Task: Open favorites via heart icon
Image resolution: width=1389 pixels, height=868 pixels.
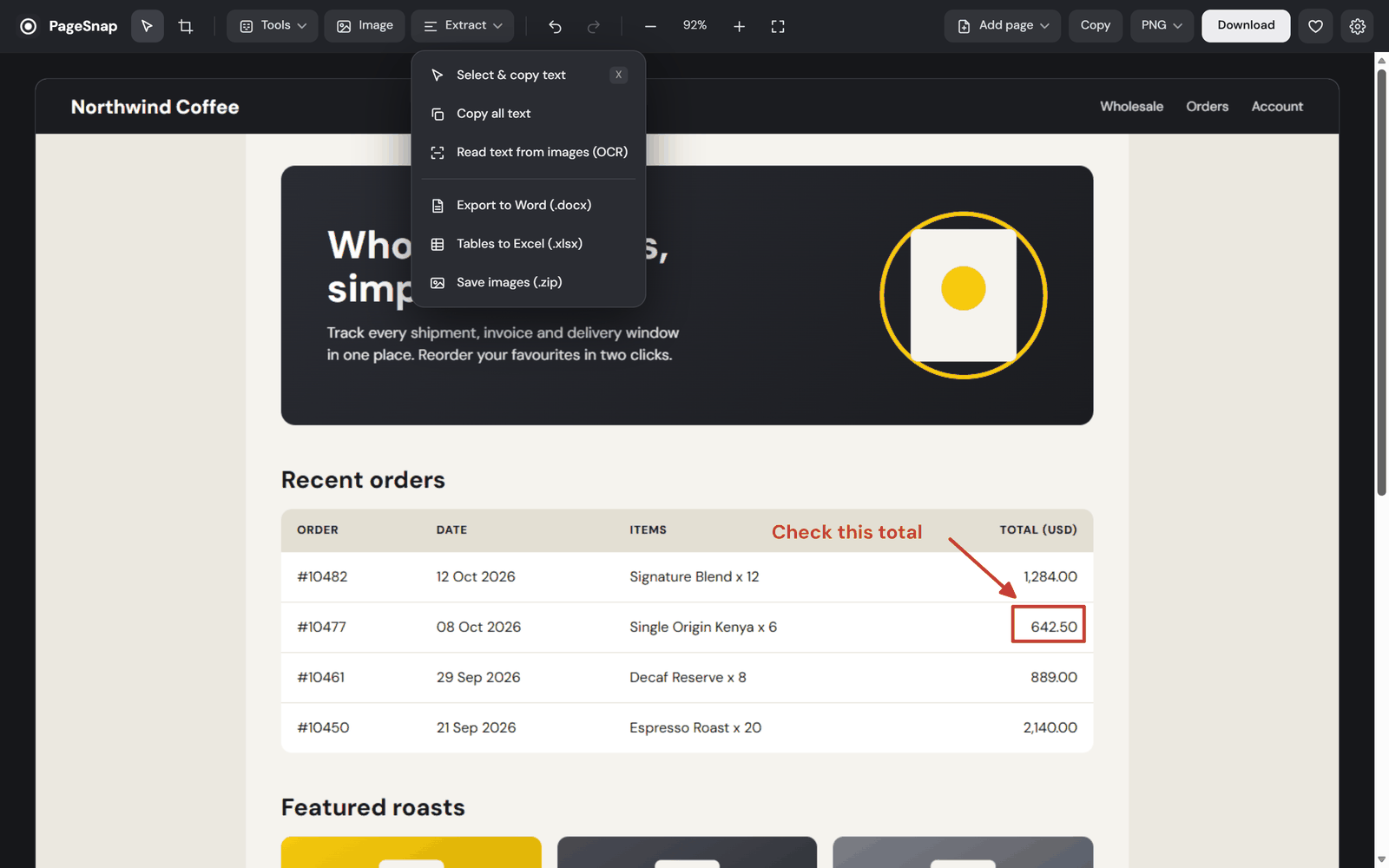Action: click(x=1315, y=26)
